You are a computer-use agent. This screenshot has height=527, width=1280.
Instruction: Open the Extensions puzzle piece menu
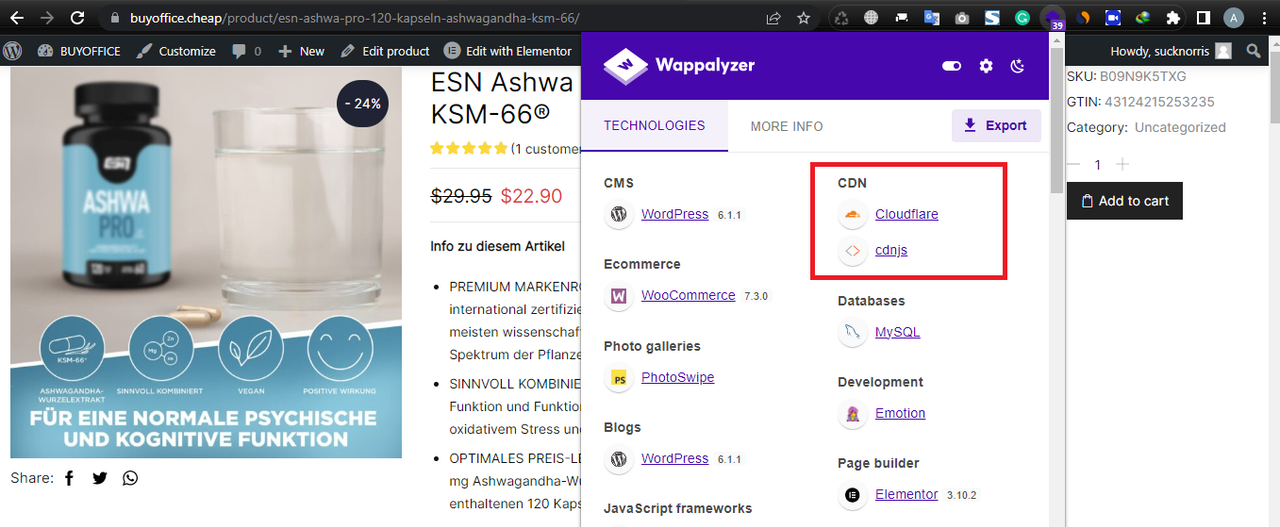(x=1173, y=18)
